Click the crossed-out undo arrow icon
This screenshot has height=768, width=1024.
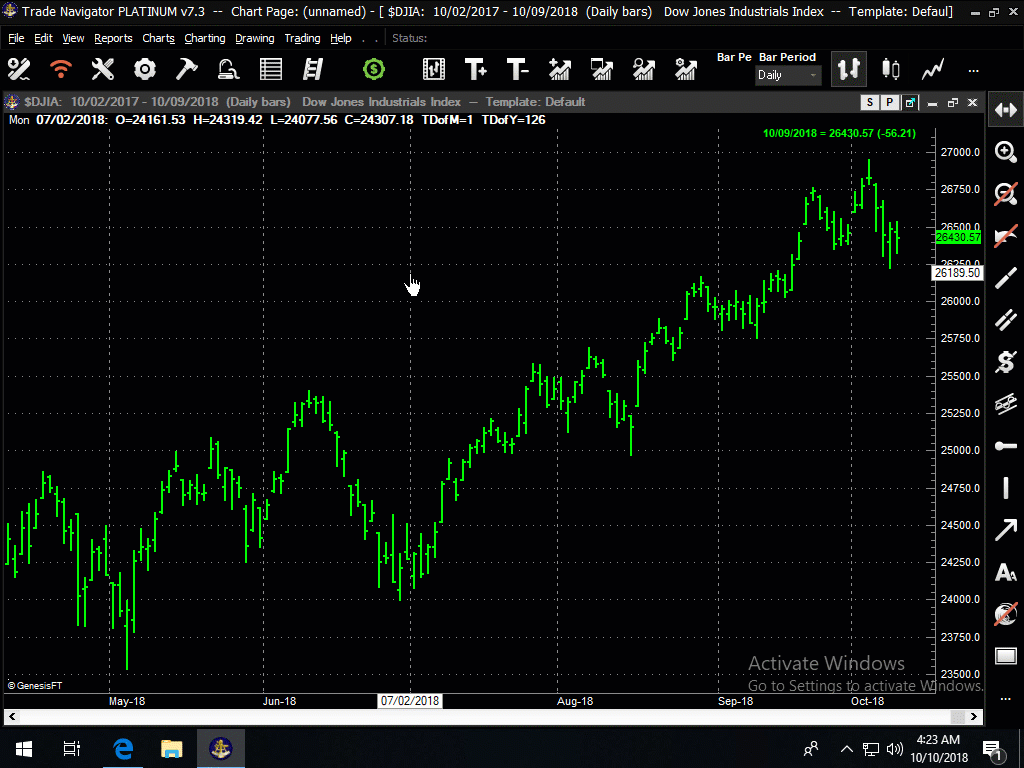(x=1006, y=236)
